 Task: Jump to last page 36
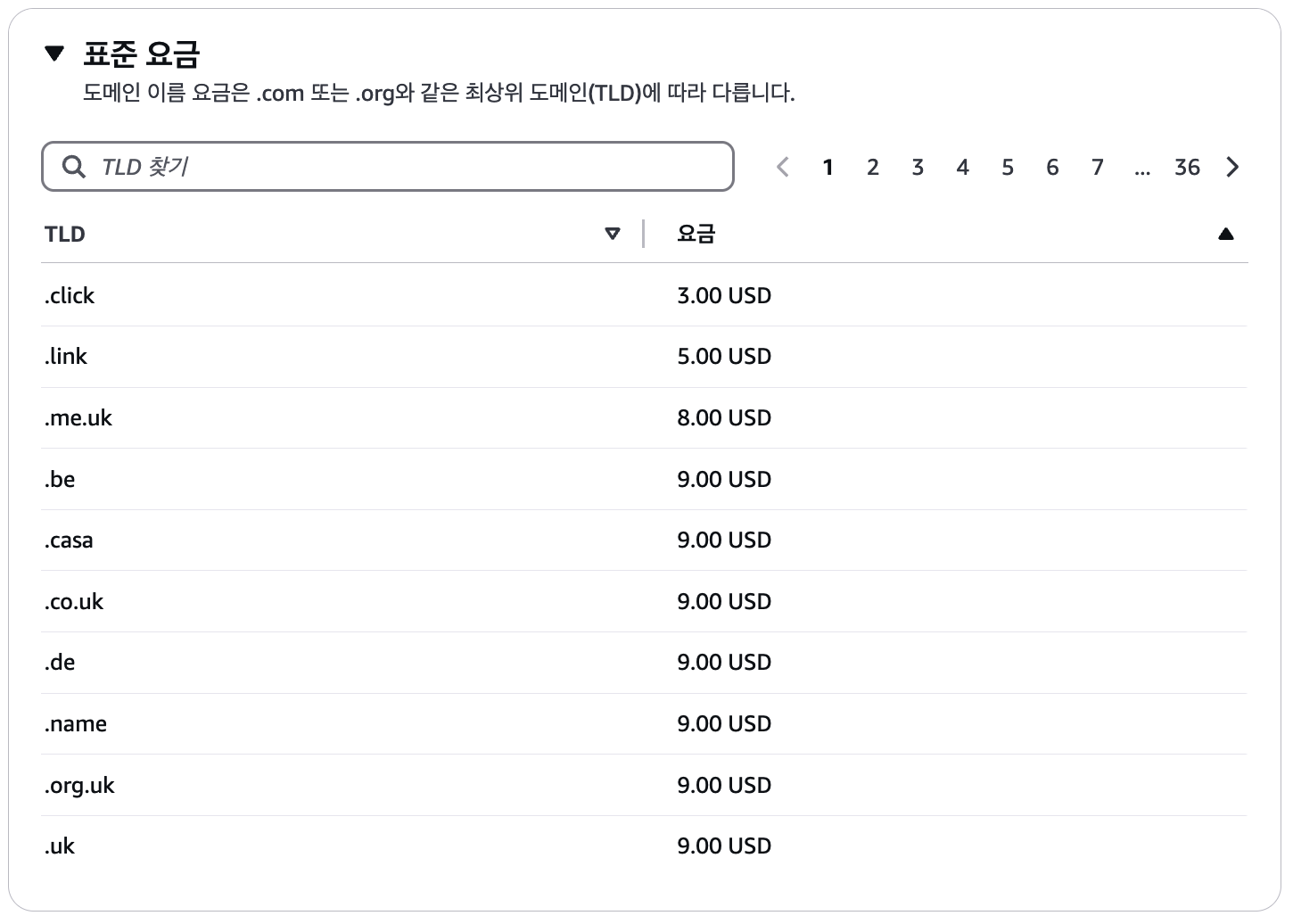[x=1186, y=167]
